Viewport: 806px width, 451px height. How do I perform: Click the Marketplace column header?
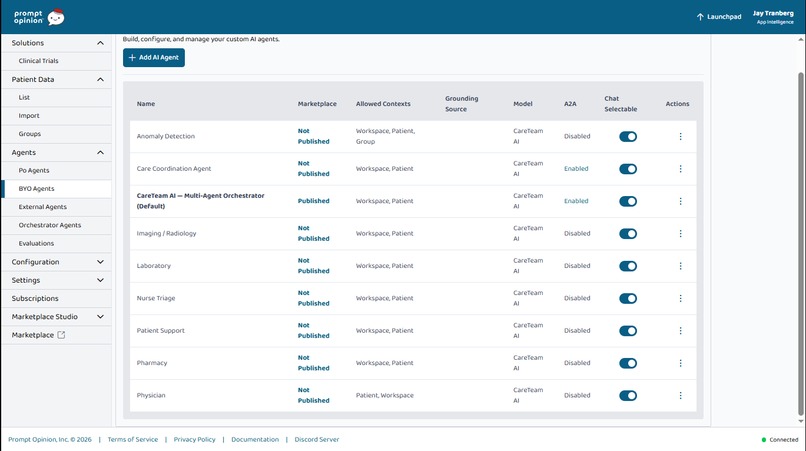coord(317,104)
